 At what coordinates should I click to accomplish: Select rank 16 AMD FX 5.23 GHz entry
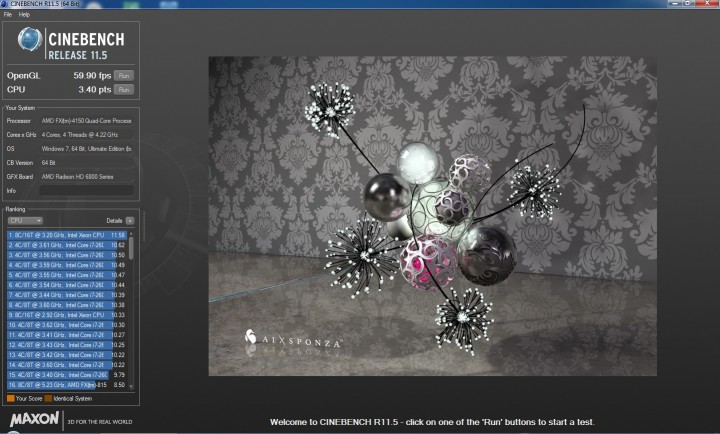click(x=67, y=385)
